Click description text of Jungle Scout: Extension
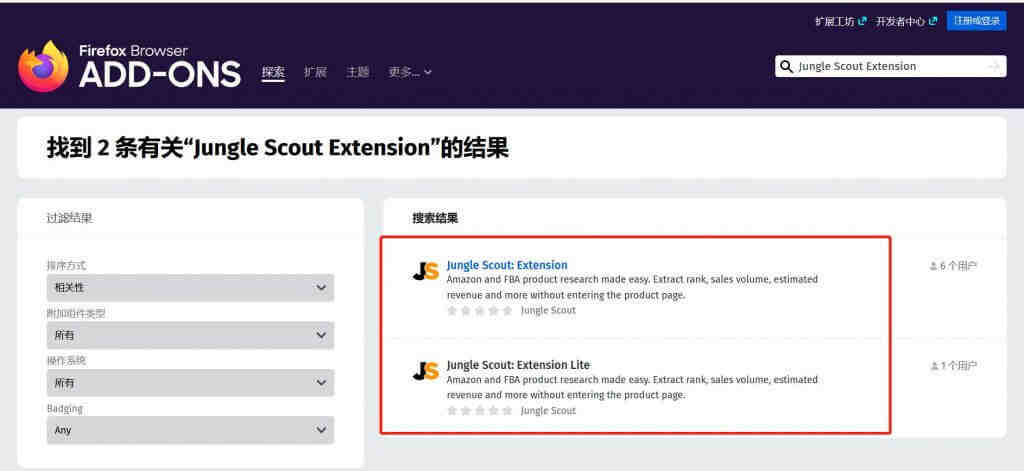 pos(632,287)
